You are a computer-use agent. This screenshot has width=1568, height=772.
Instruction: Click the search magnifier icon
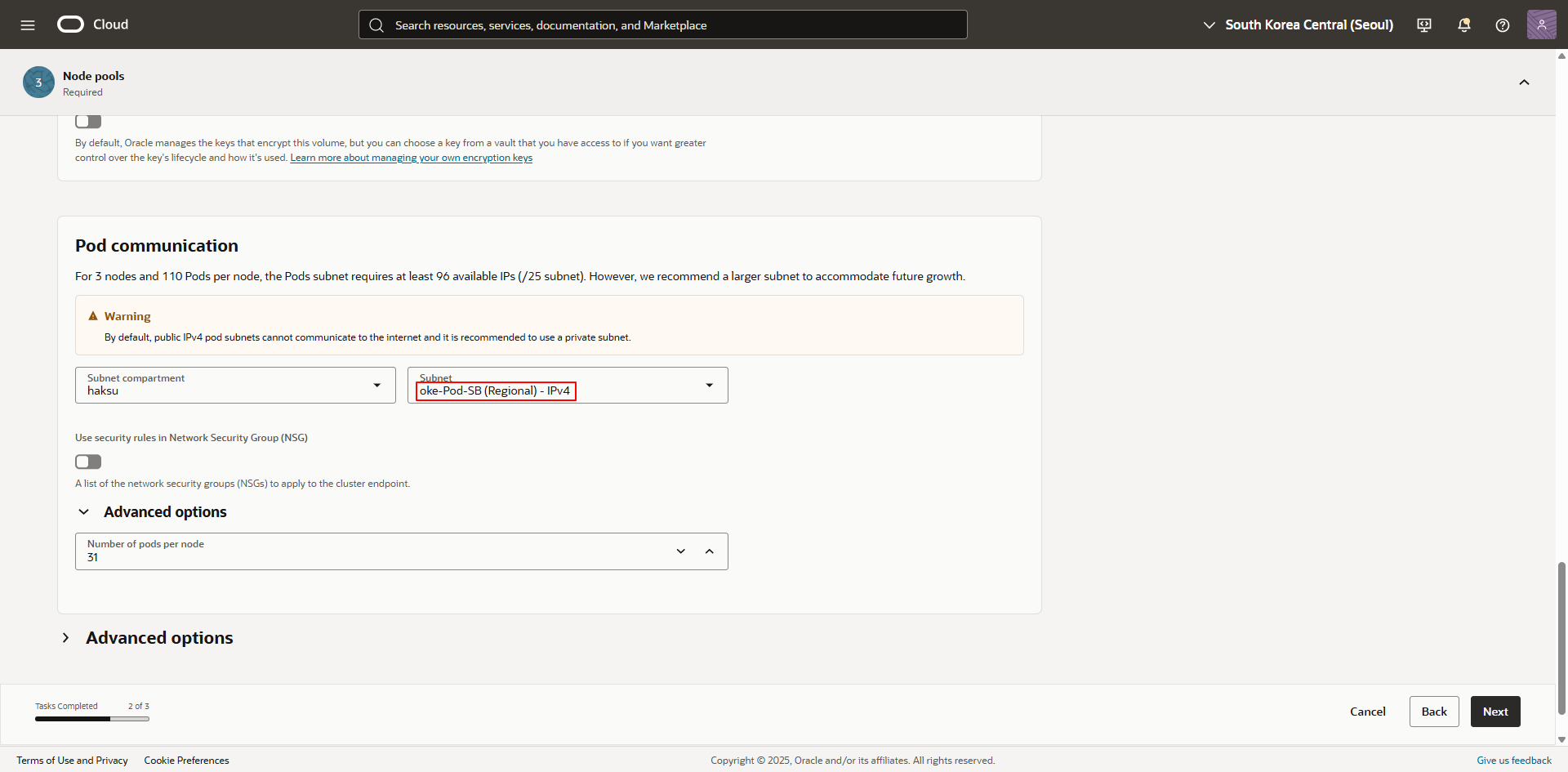376,25
